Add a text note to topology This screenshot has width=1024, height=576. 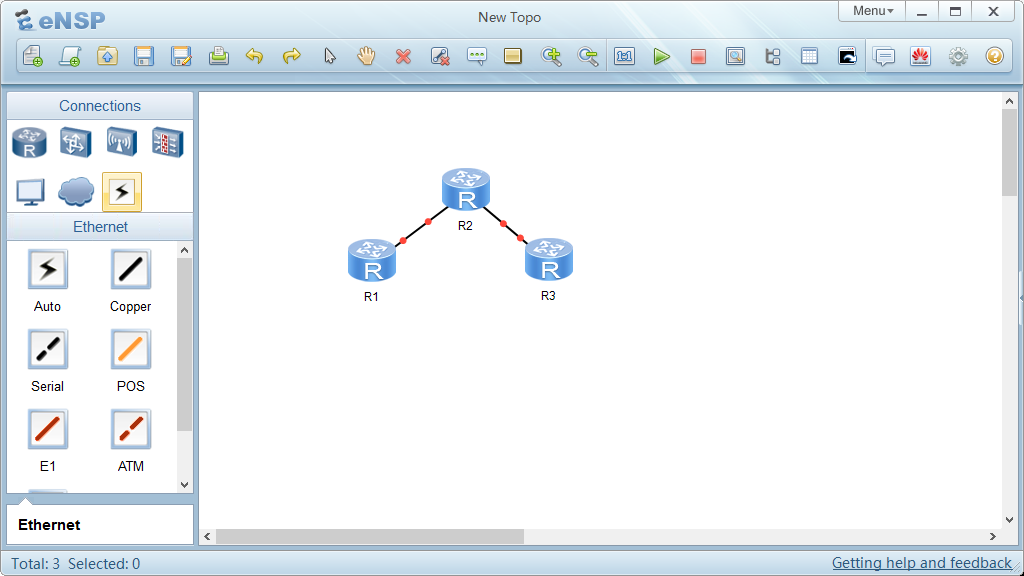[x=477, y=56]
